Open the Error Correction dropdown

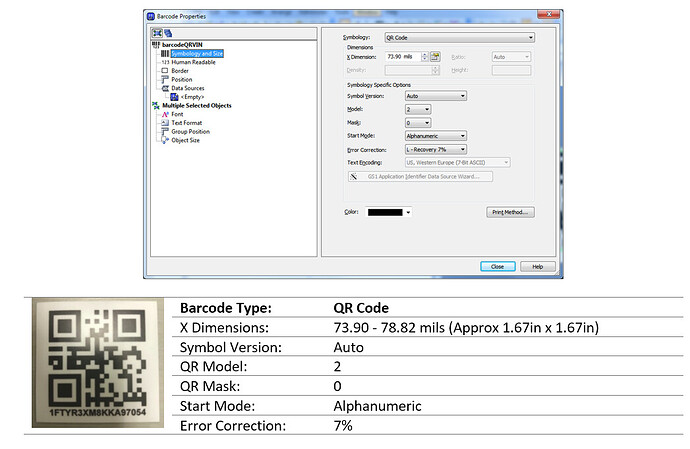click(436, 150)
